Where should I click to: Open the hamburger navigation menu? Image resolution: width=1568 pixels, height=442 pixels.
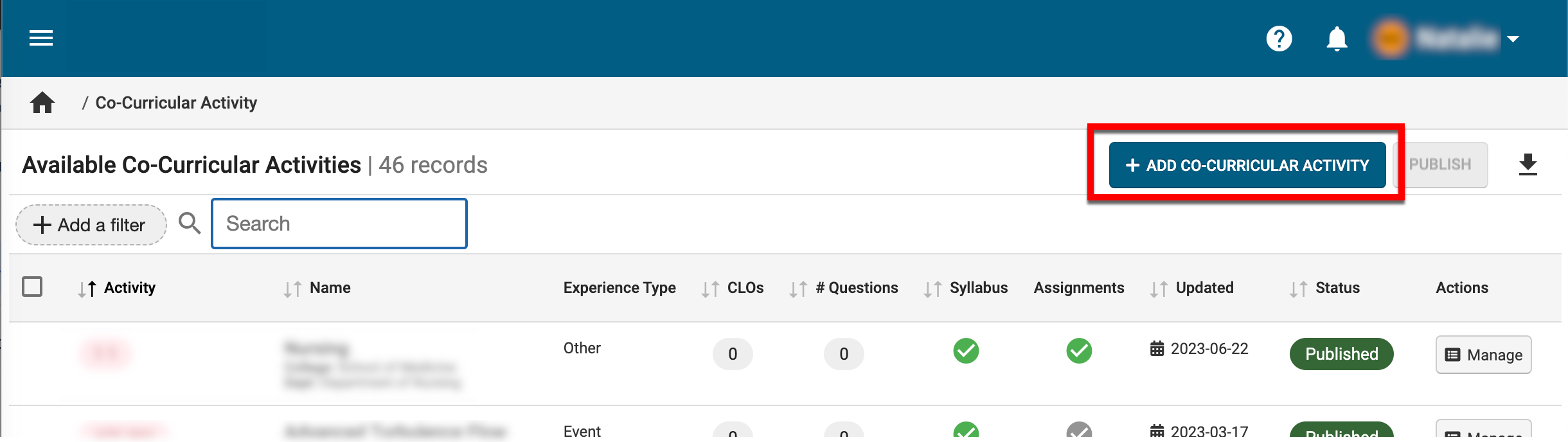pyautogui.click(x=41, y=39)
